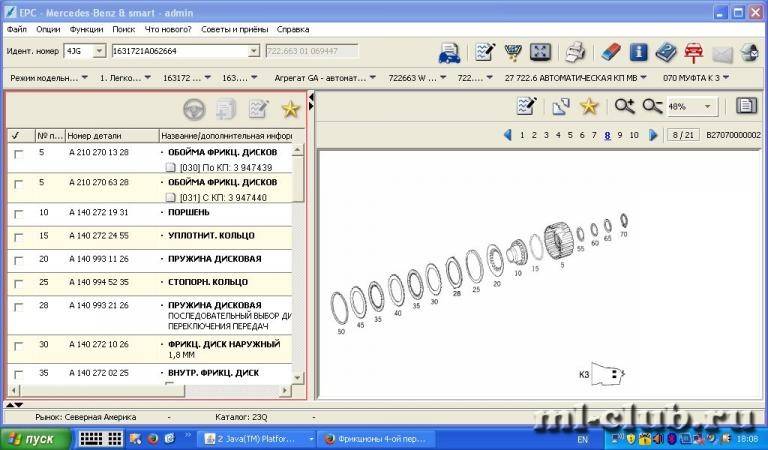
Task: Click the parts list vertical scrollbar down arrow
Action: 297,378
